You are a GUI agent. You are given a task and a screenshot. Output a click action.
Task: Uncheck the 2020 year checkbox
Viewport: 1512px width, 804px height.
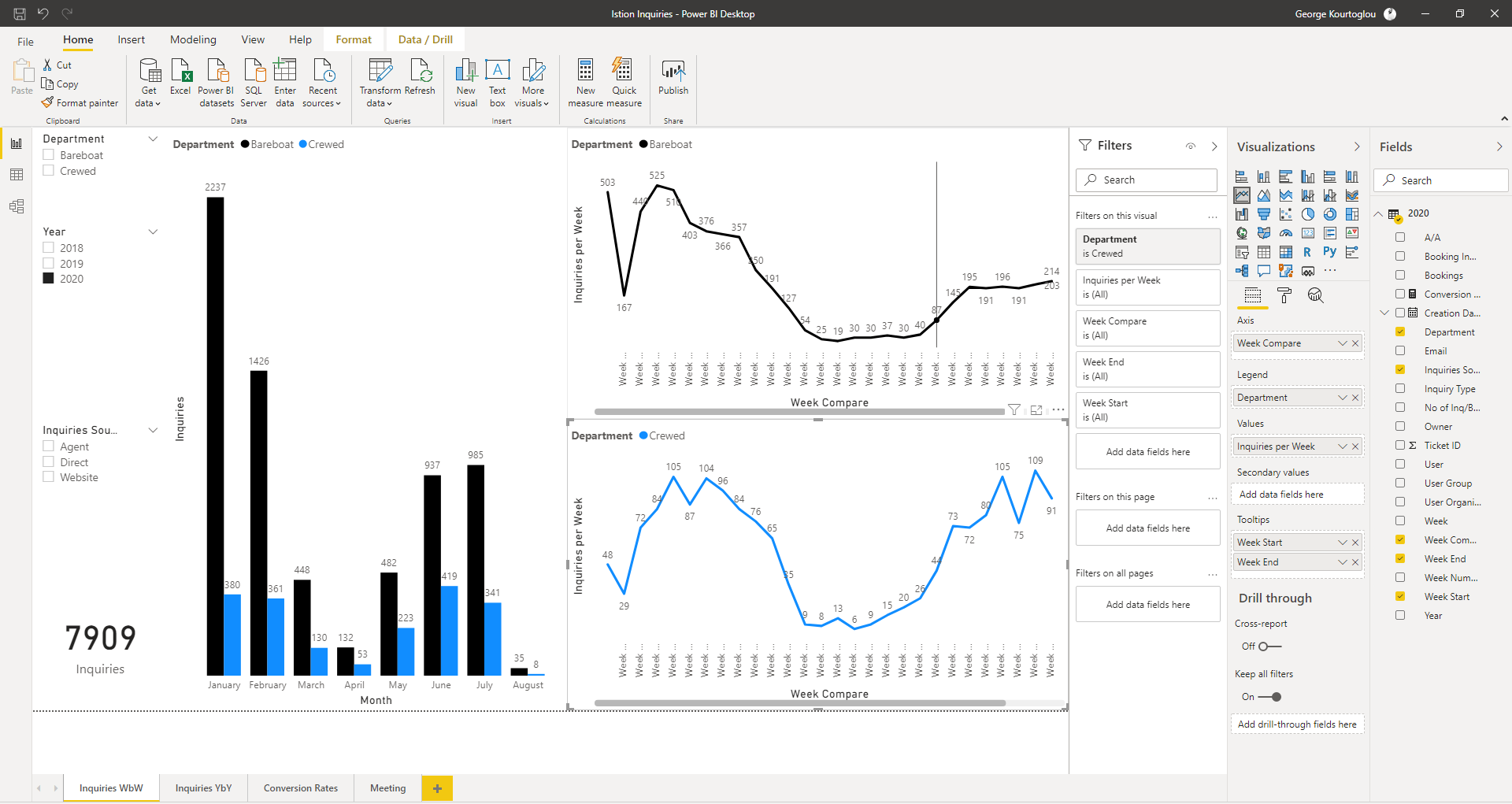[49, 278]
